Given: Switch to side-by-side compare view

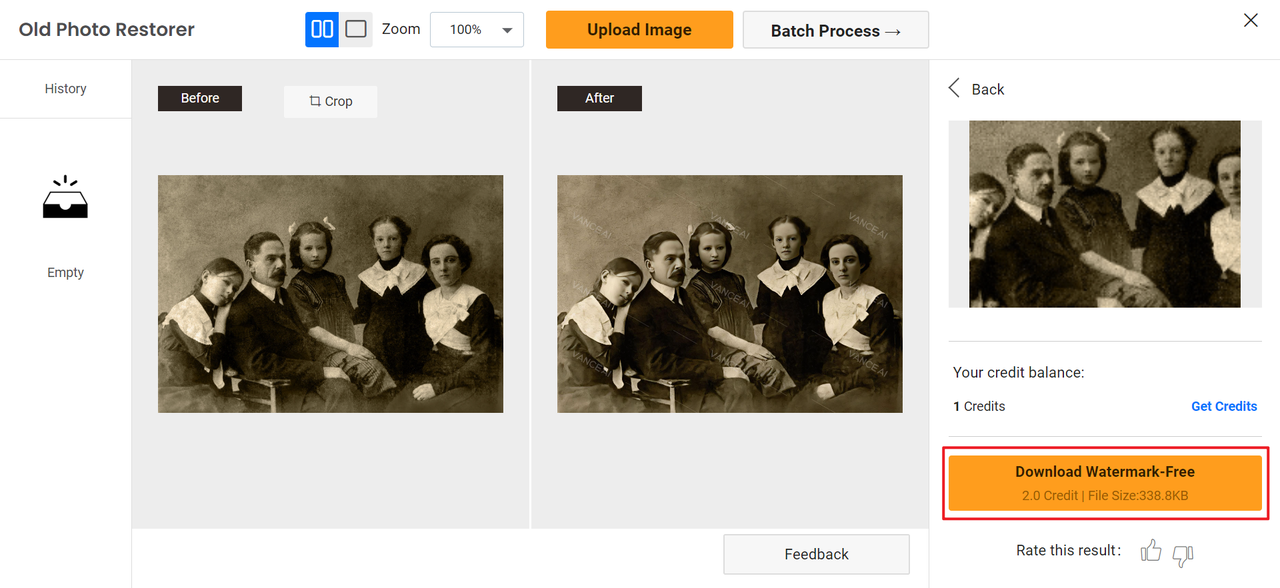Looking at the screenshot, I should [x=322, y=29].
